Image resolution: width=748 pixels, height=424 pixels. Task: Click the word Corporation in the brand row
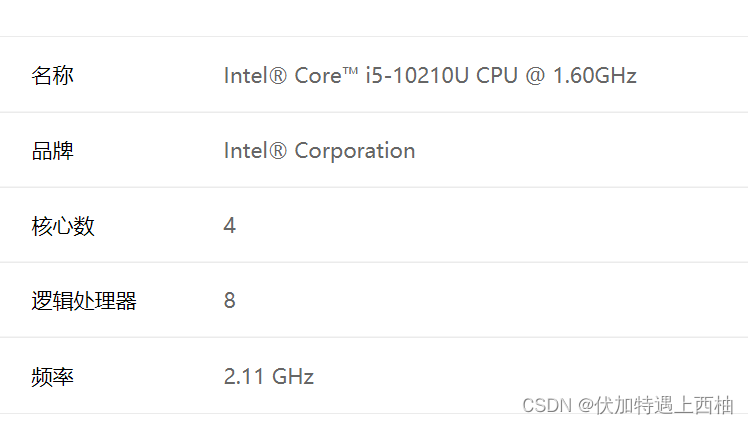(x=355, y=151)
